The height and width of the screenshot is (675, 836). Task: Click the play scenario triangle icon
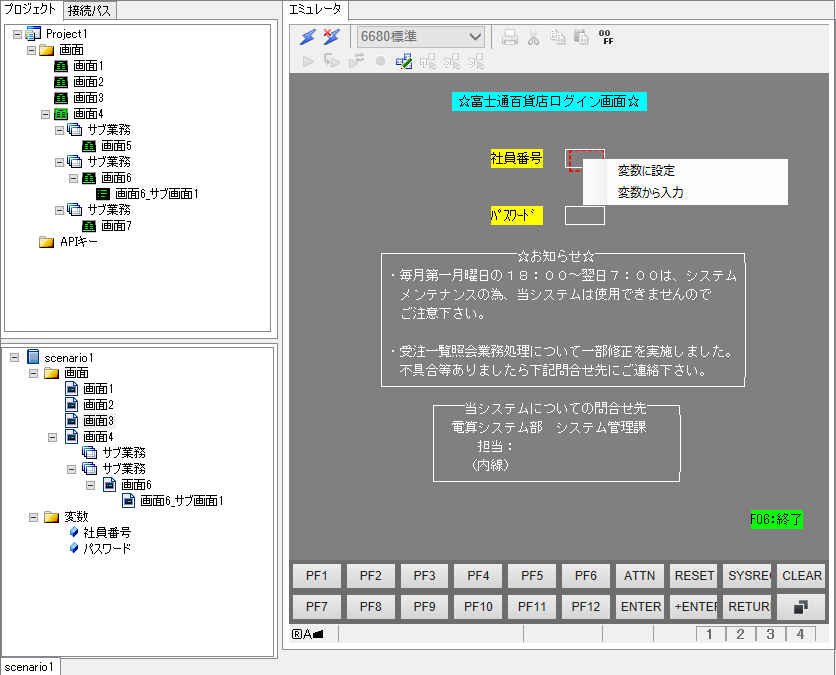click(308, 61)
